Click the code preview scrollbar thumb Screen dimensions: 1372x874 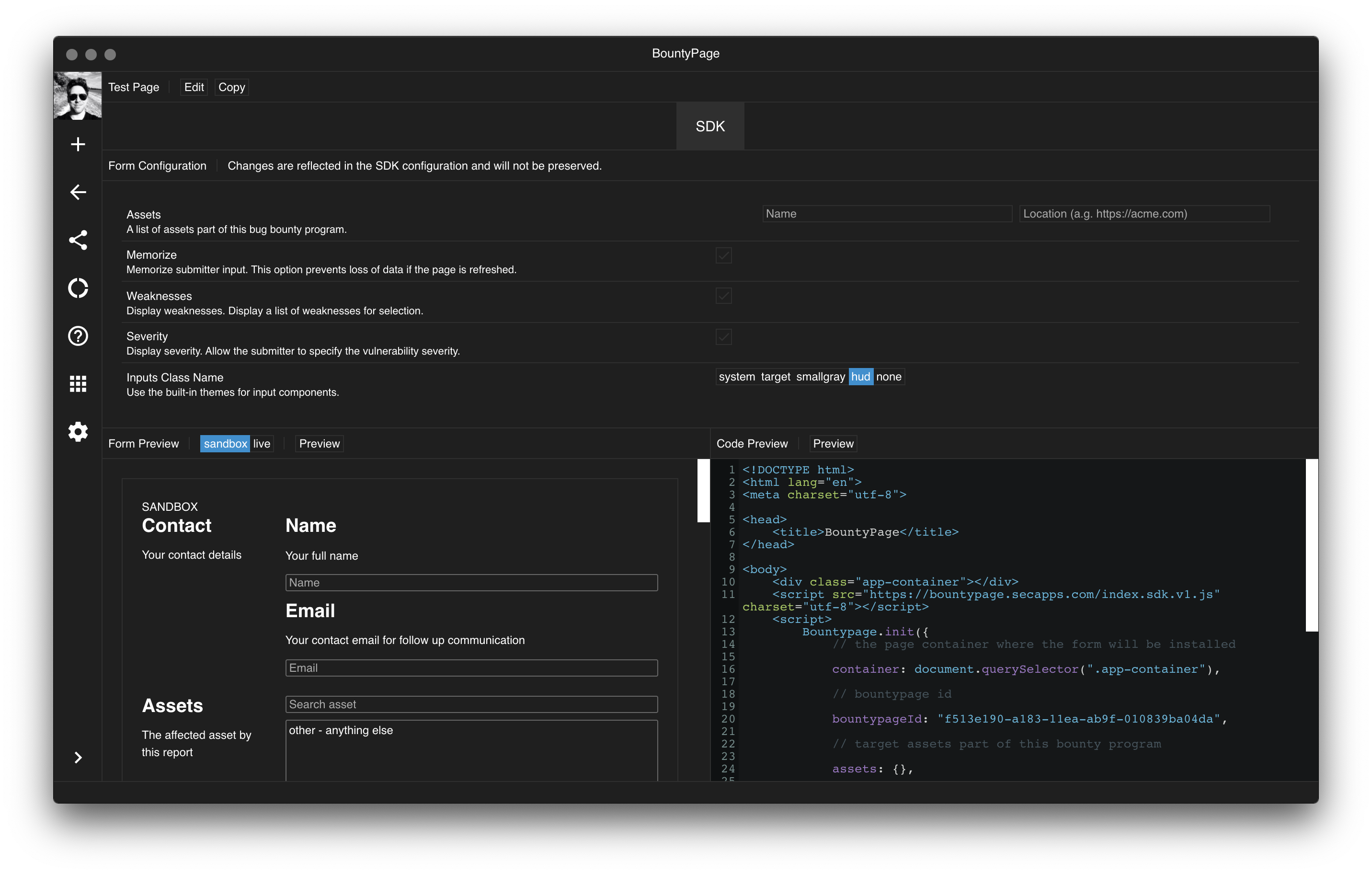(1312, 545)
